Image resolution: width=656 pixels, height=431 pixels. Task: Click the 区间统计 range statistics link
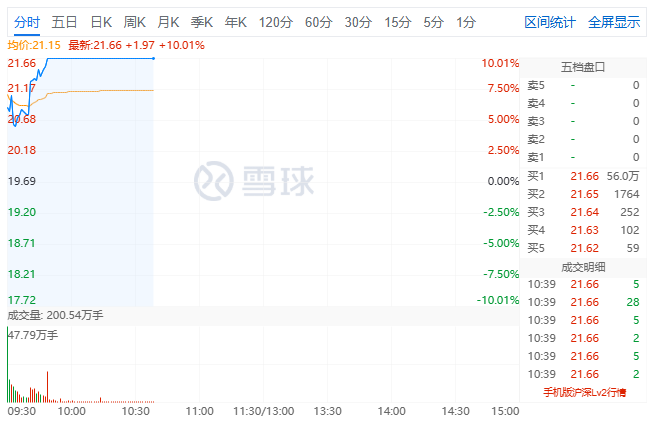tap(550, 22)
